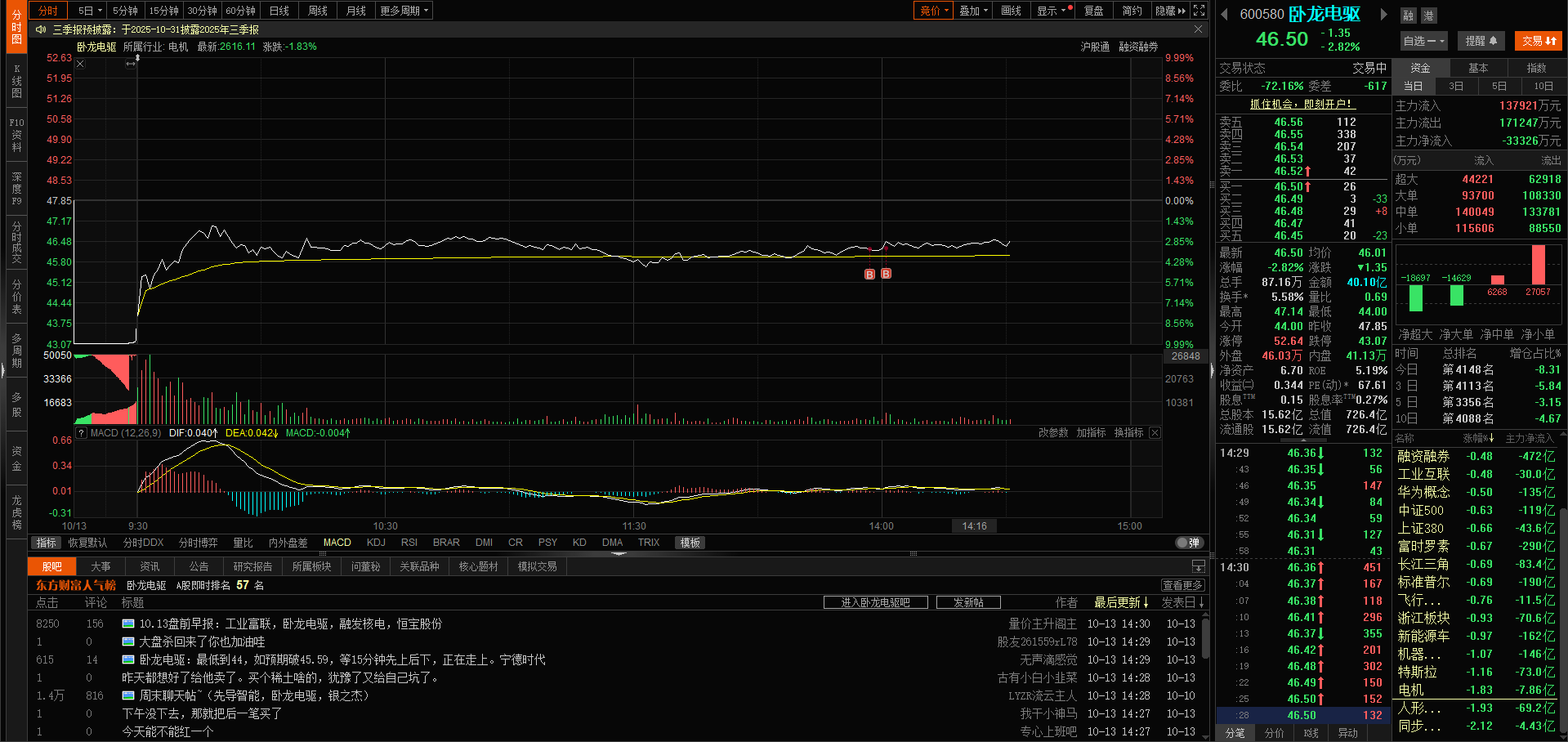The width and height of the screenshot is (1568, 742).
Task: Toggle the 弹 bullet-comment switch
Action: point(1189,543)
